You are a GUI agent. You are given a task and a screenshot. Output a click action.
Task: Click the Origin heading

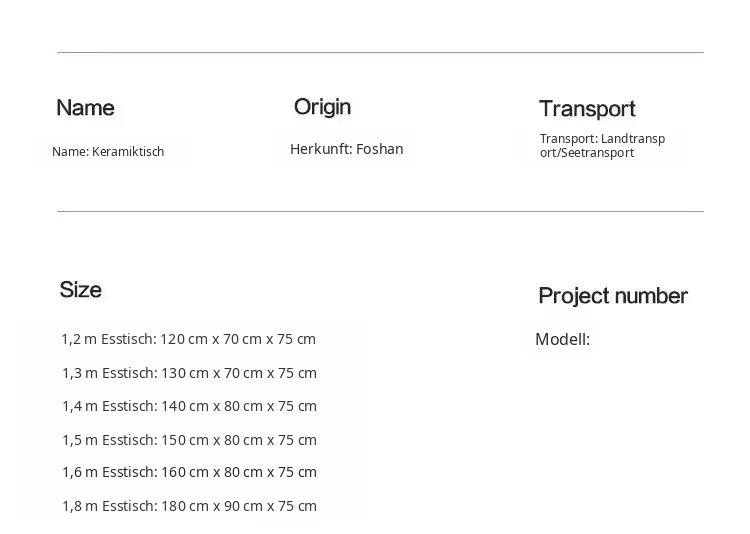[322, 107]
